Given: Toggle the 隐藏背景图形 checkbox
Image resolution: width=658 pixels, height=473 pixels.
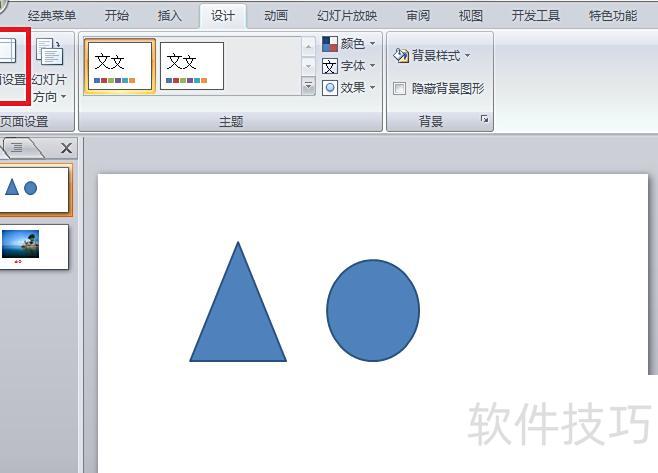Looking at the screenshot, I should (399, 89).
